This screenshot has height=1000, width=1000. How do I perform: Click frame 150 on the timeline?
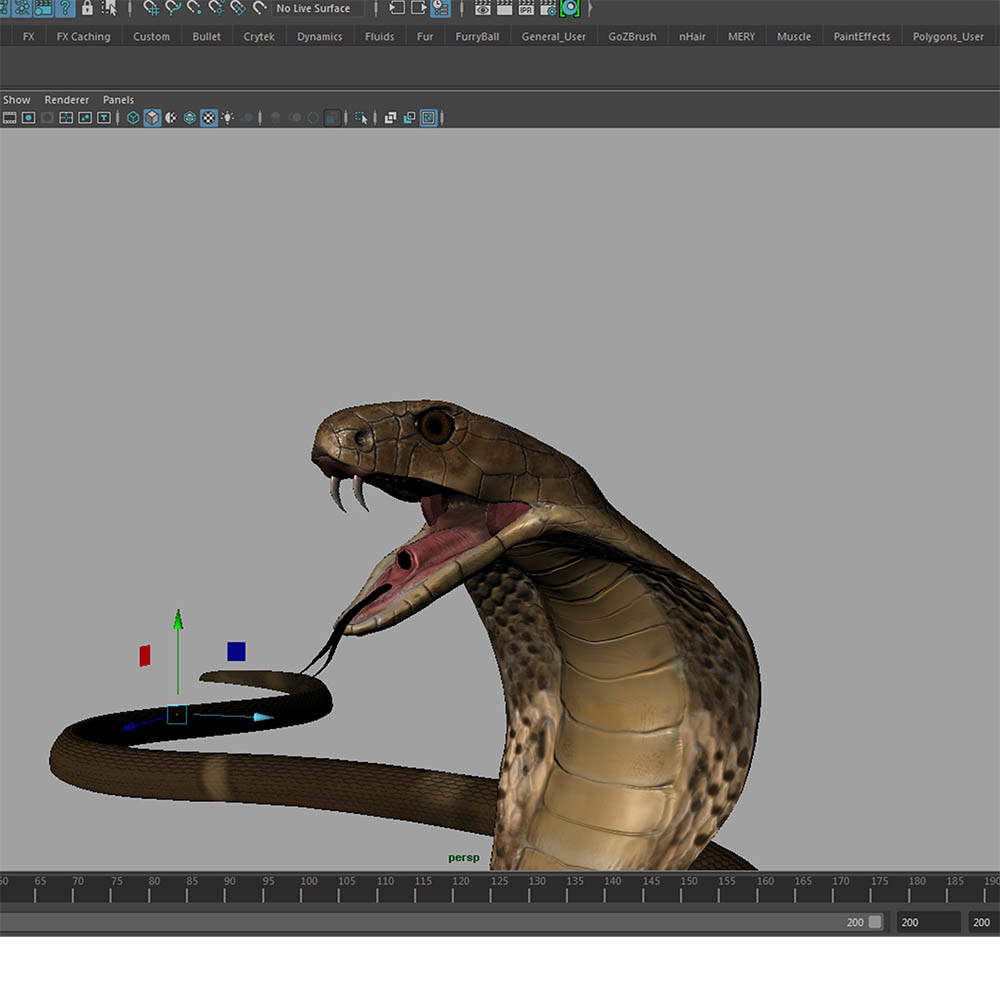[x=689, y=881]
